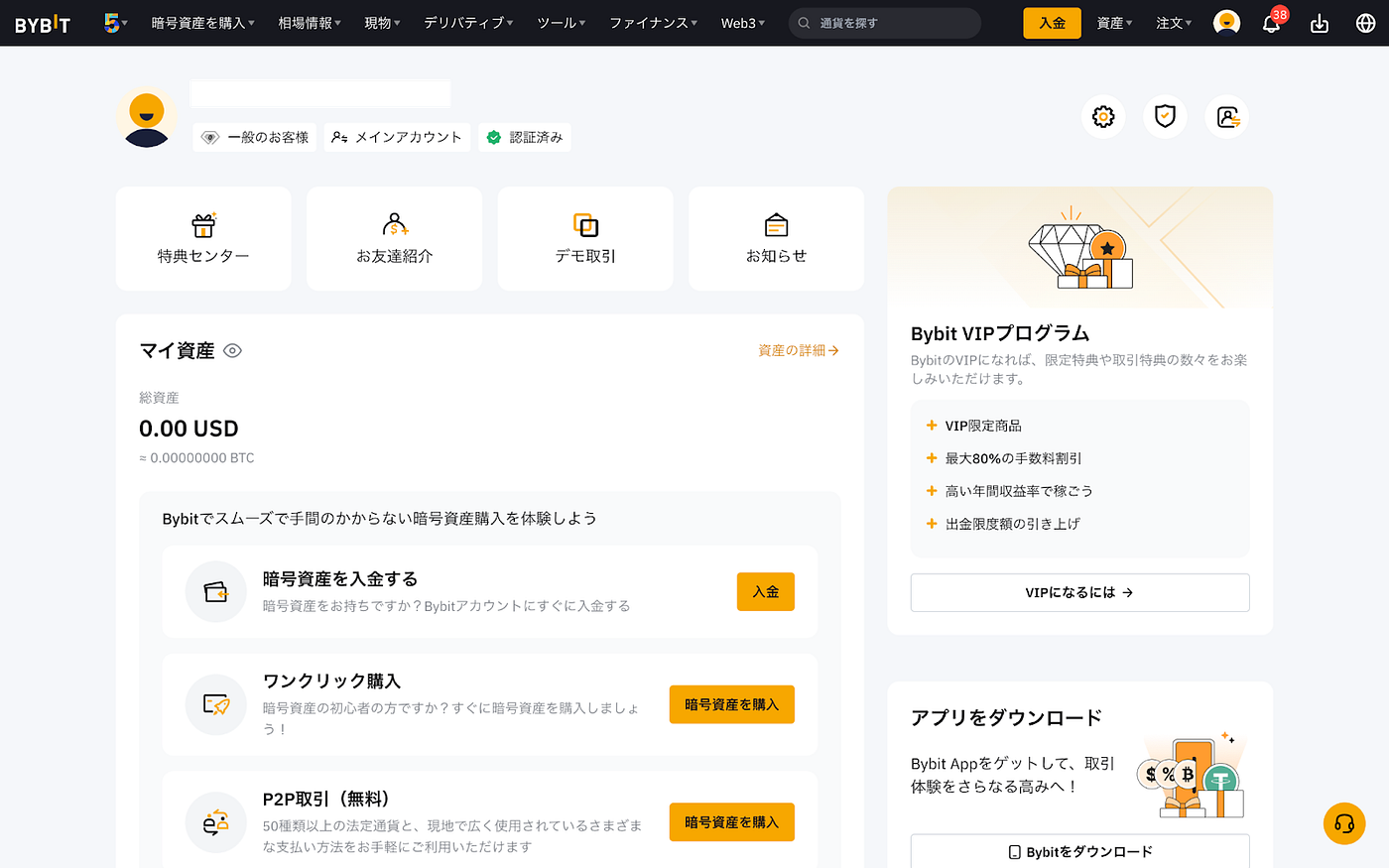Image resolution: width=1389 pixels, height=868 pixels.
Task: Click the rocket icon beside ワンクリック購入
Action: [215, 705]
